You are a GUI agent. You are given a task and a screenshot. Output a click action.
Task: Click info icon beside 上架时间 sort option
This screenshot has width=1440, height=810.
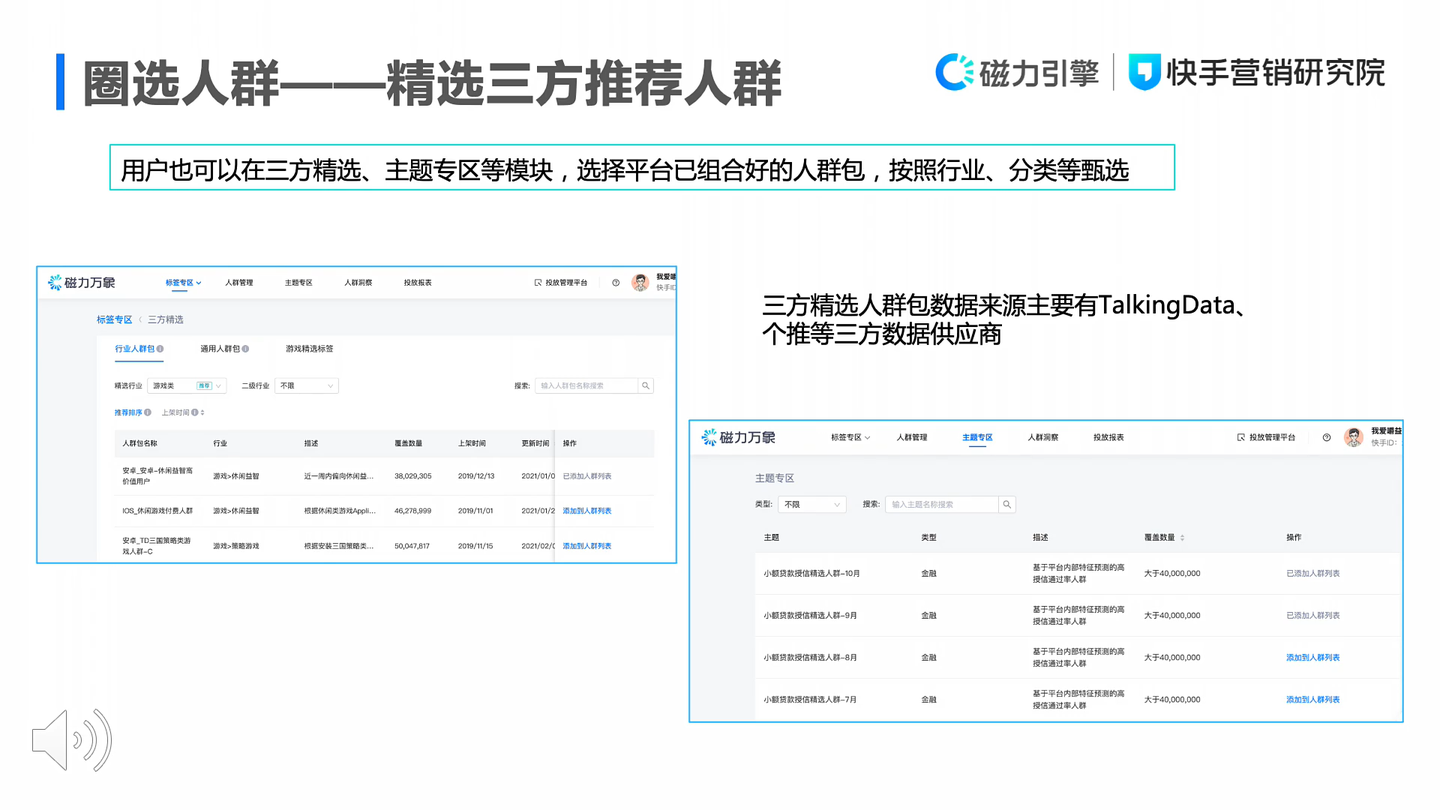[194, 412]
